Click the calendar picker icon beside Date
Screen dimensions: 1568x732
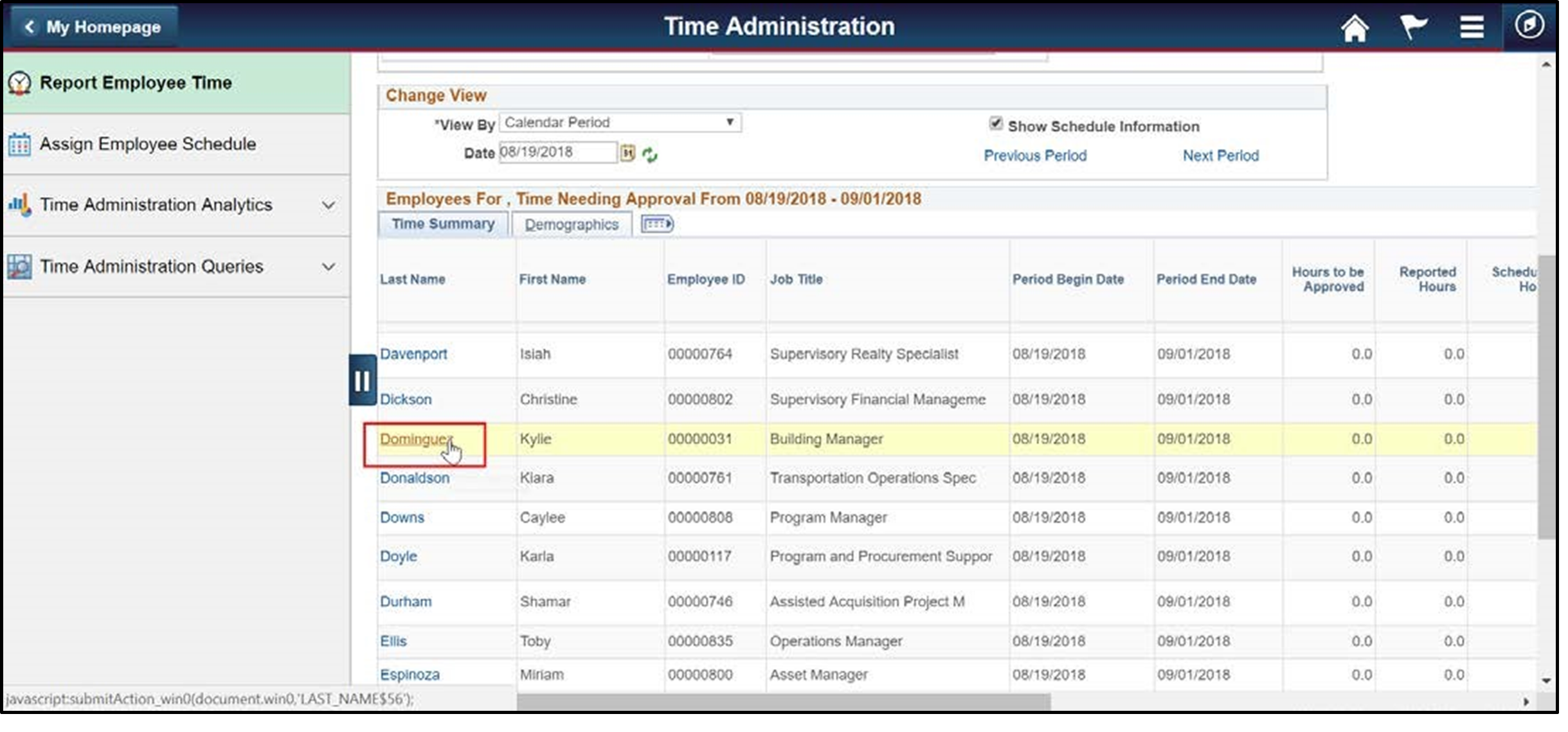click(x=627, y=152)
